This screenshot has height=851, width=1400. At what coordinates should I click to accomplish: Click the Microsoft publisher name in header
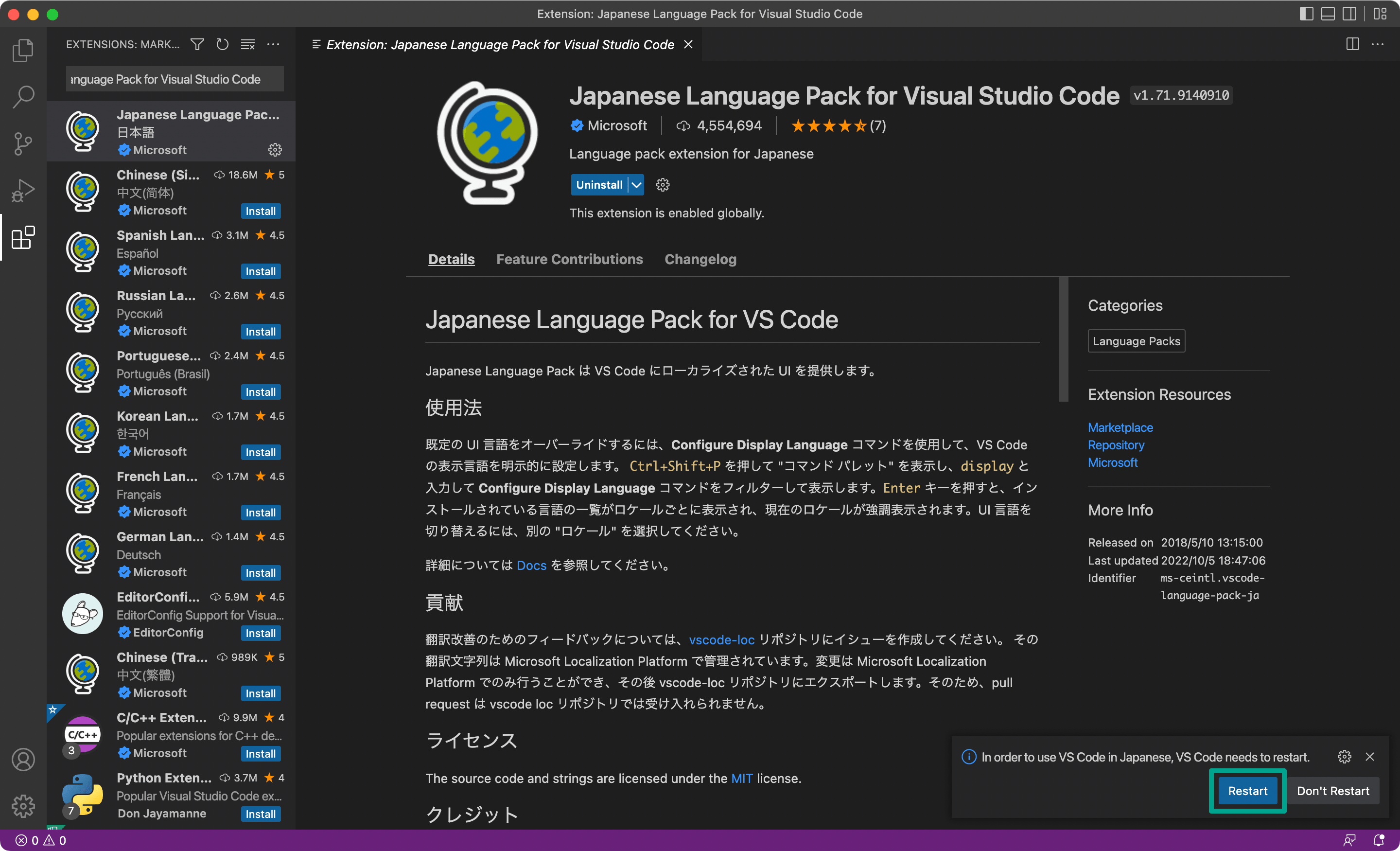point(617,125)
